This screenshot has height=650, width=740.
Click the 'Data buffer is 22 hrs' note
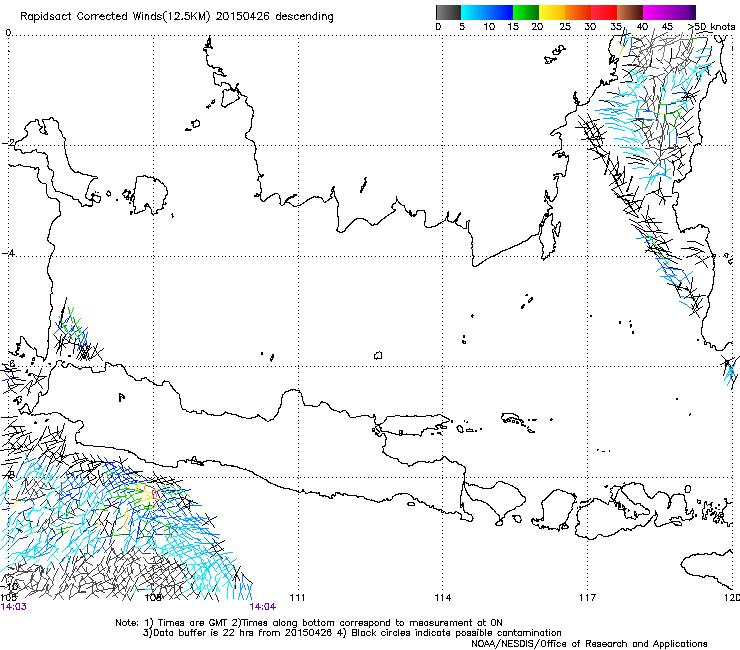(x=205, y=633)
